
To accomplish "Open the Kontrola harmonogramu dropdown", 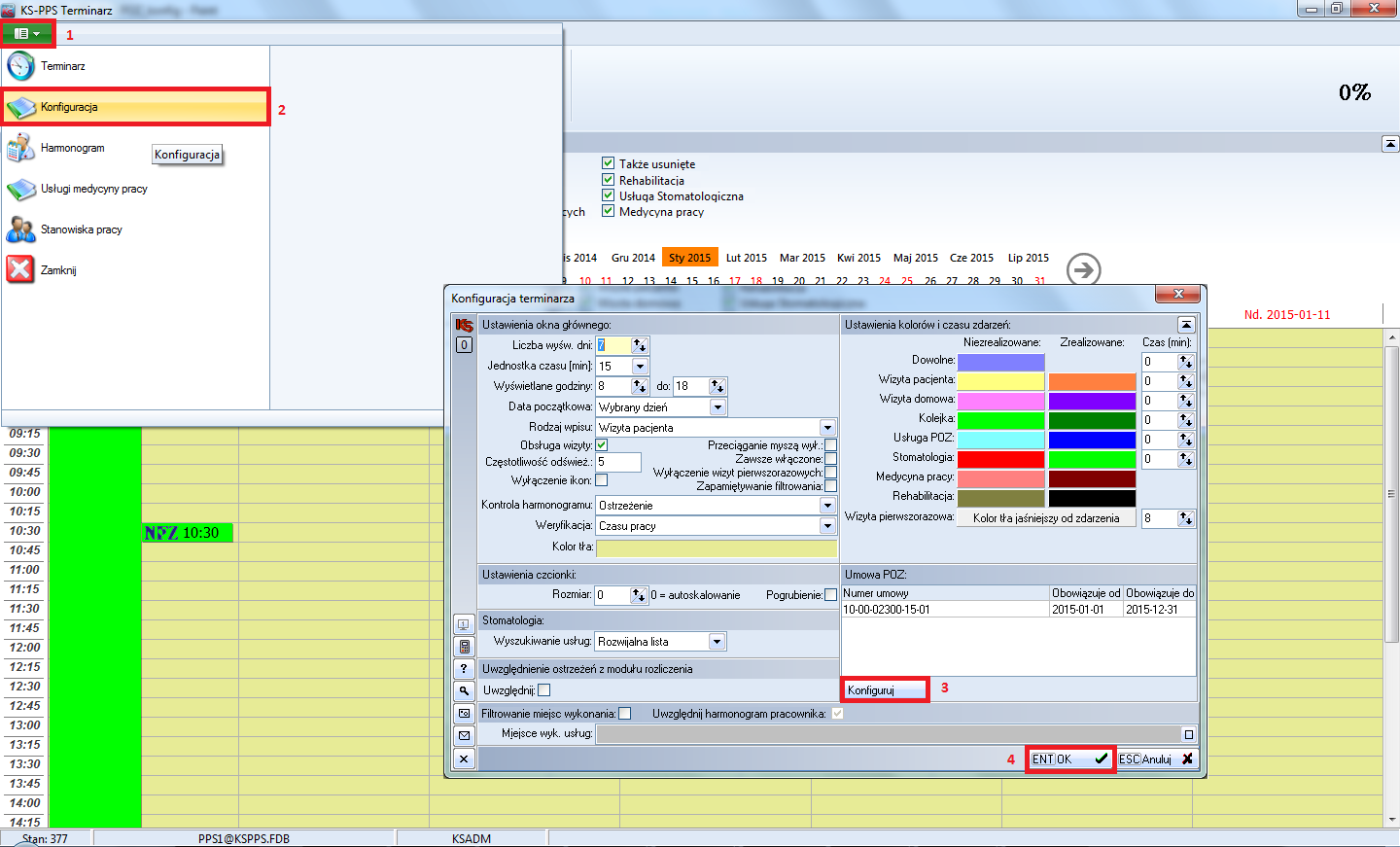I will [827, 506].
